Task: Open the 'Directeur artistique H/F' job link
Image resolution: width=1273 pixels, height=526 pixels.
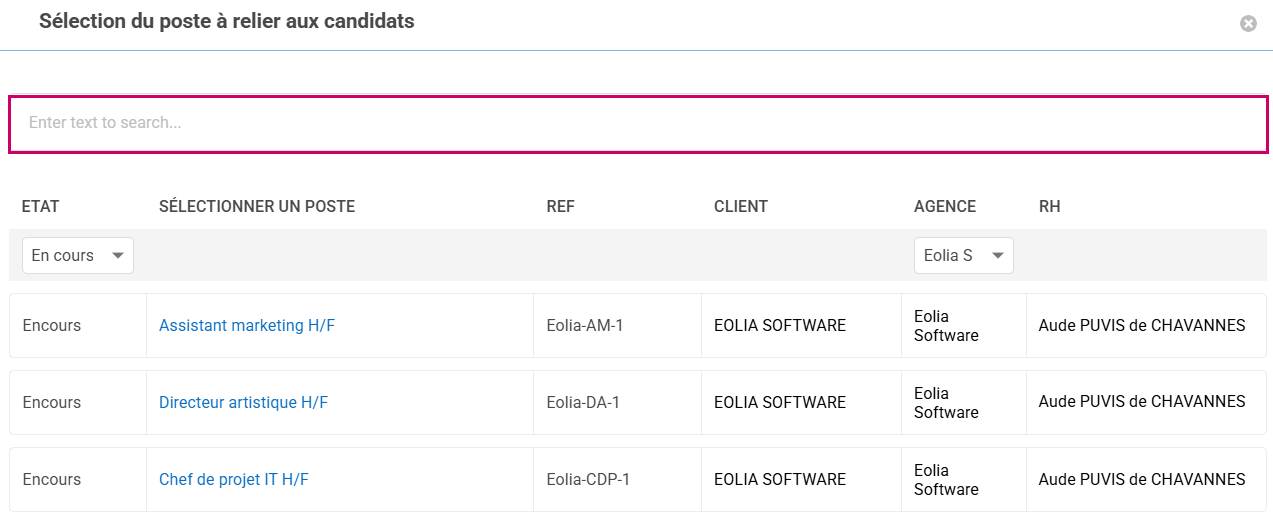Action: point(243,403)
